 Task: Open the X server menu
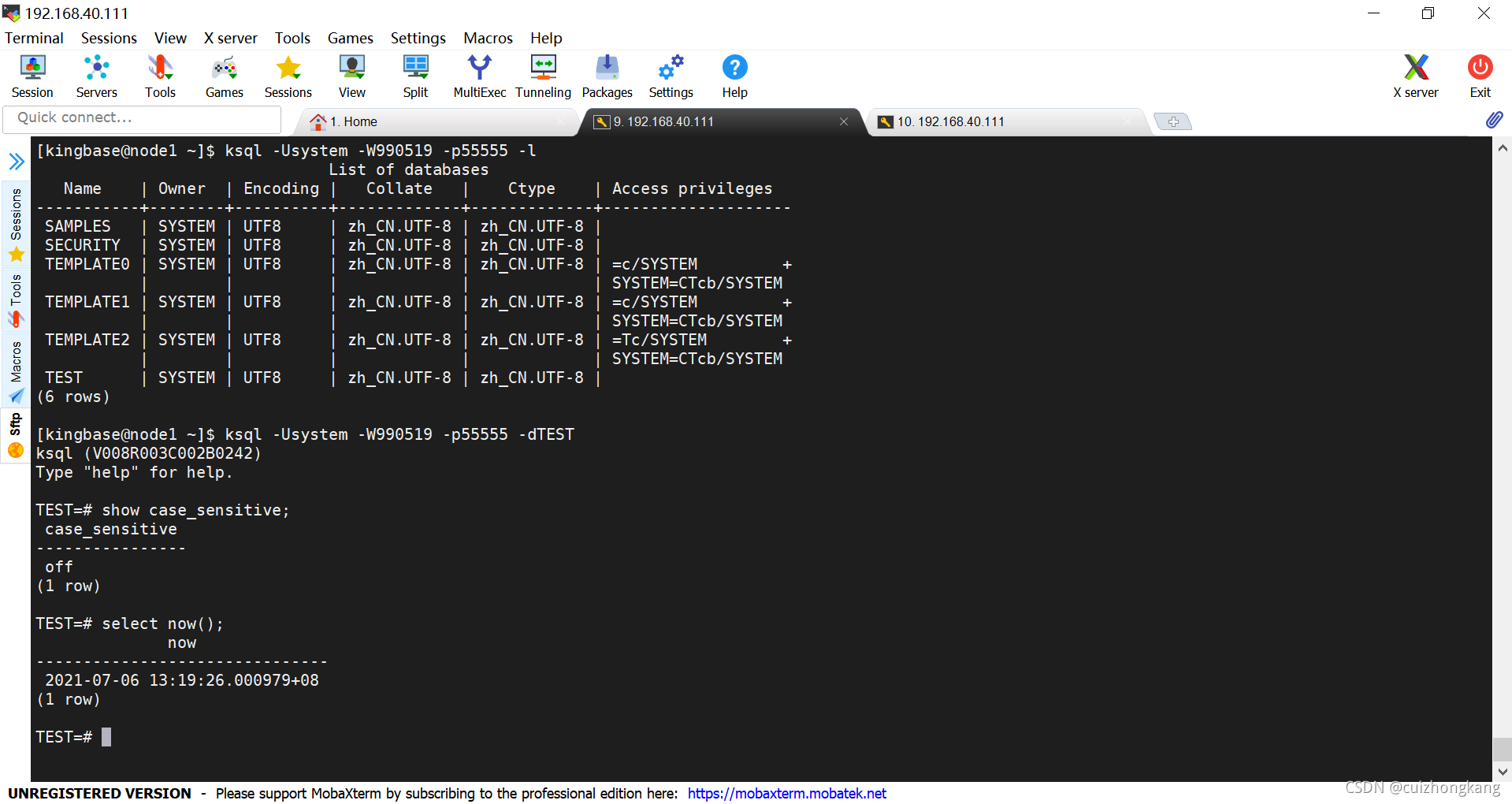(230, 38)
